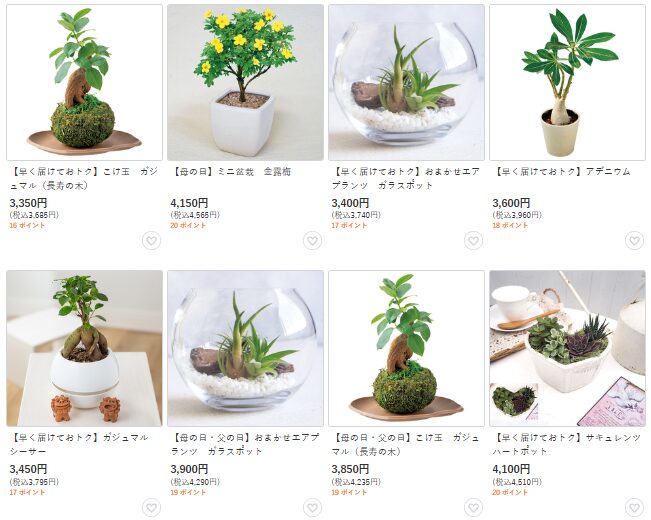Follow the ガジュマル シーサー product title link
Image resolution: width=651 pixels, height=520 pixels.
tap(79, 444)
